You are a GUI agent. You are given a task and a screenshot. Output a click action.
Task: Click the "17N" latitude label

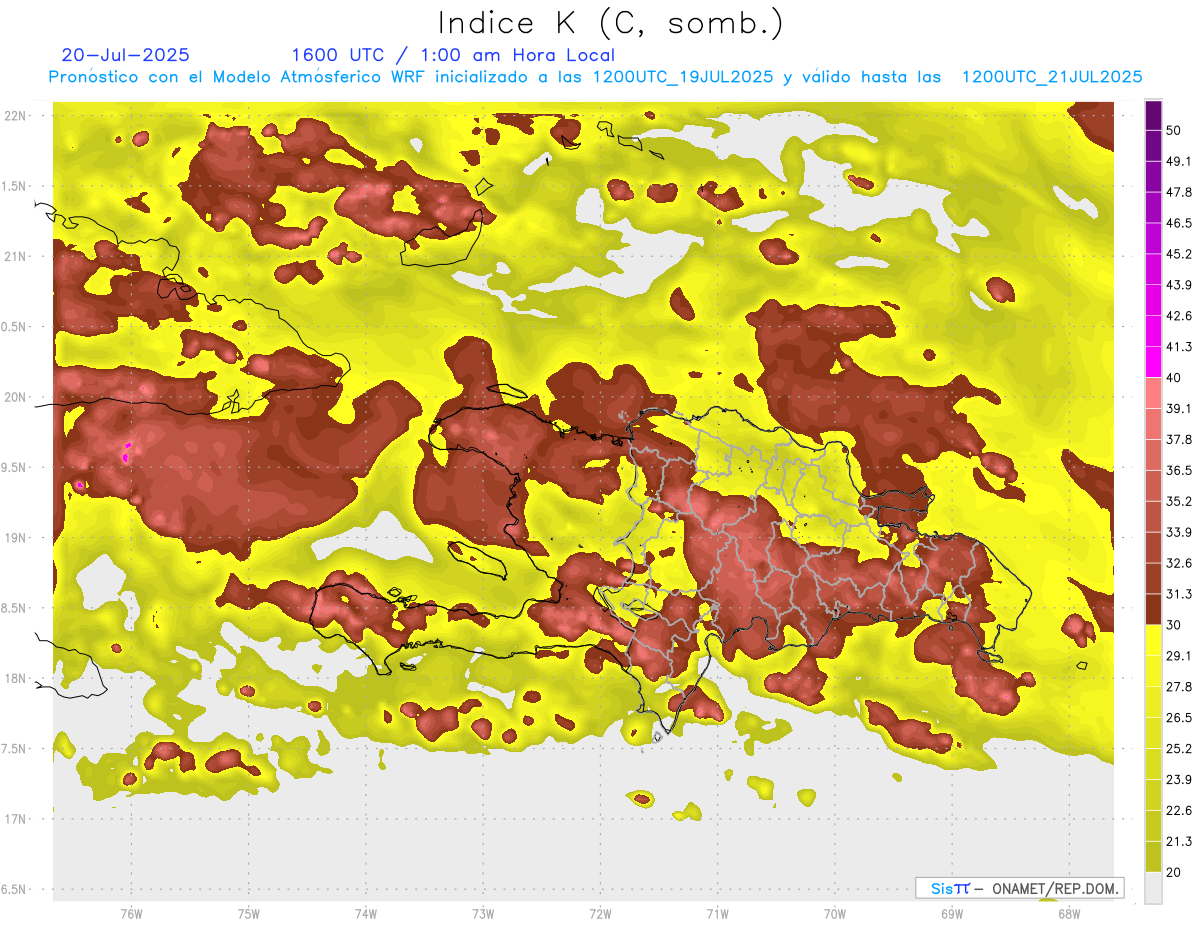[17, 819]
